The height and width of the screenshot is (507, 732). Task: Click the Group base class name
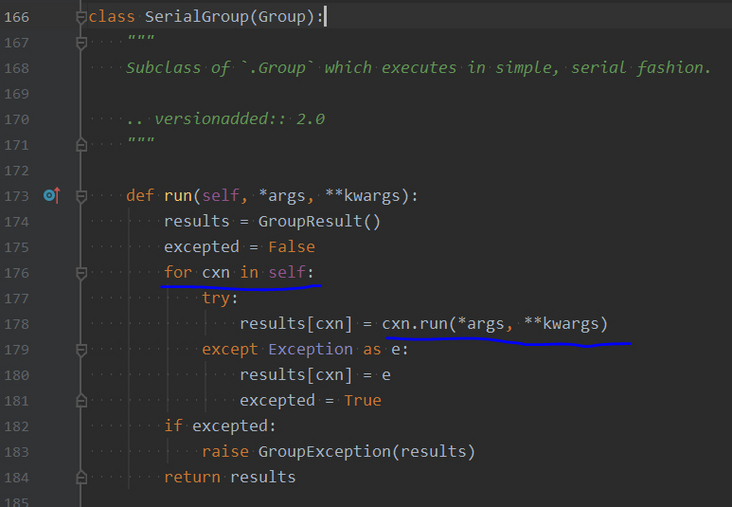[286, 17]
